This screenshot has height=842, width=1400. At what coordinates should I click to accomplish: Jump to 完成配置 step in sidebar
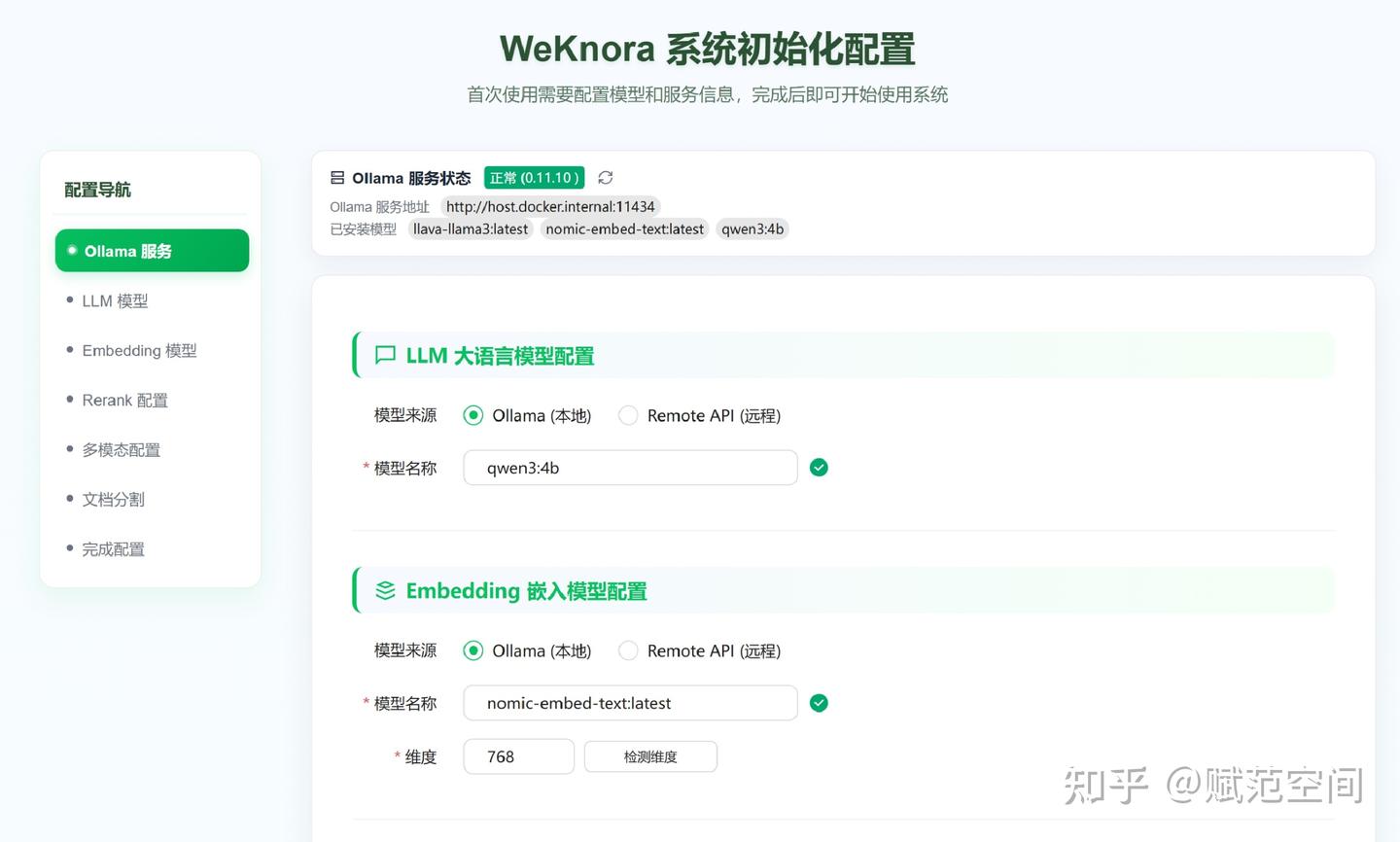pyautogui.click(x=113, y=548)
